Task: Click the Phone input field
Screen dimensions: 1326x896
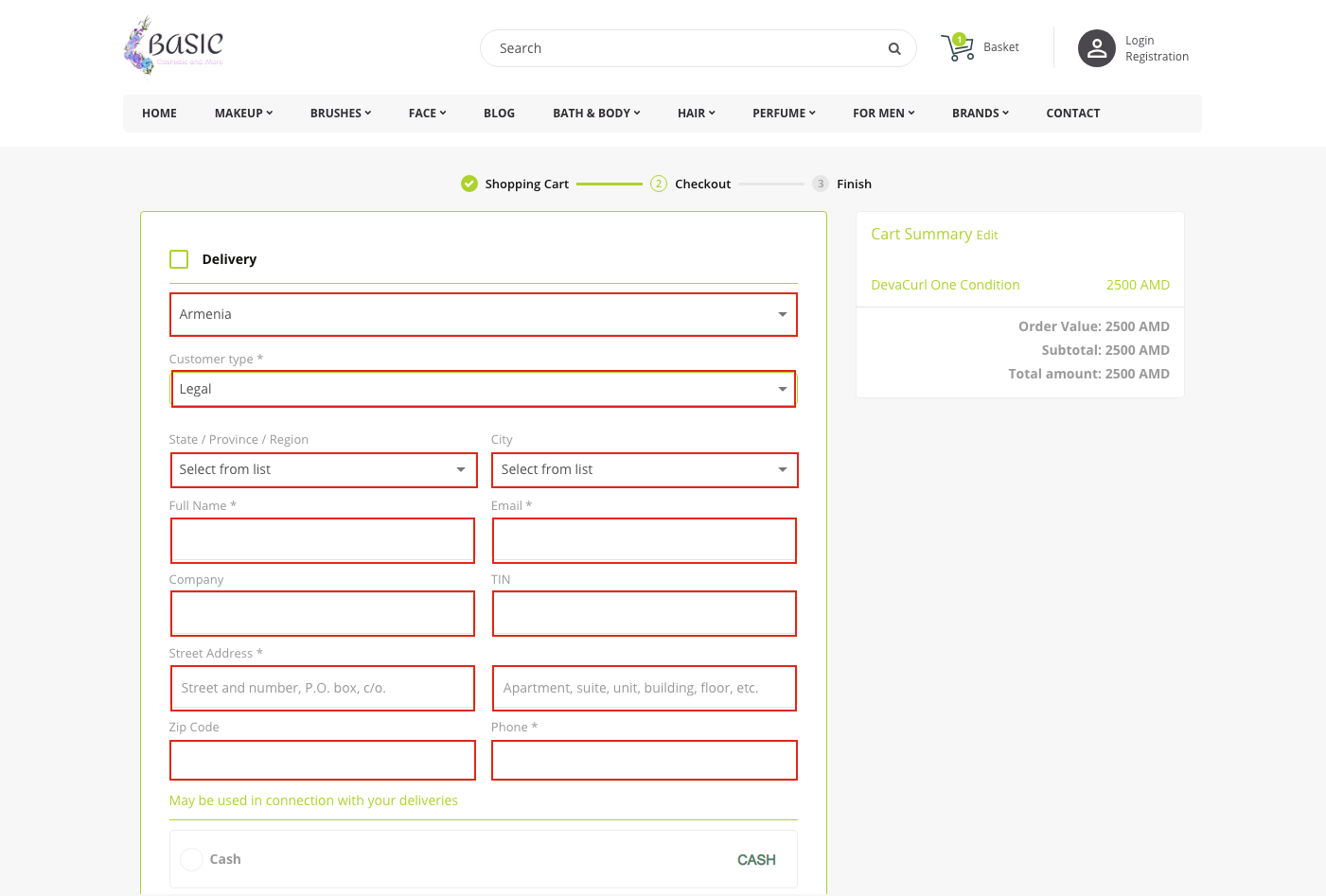Action: point(645,760)
